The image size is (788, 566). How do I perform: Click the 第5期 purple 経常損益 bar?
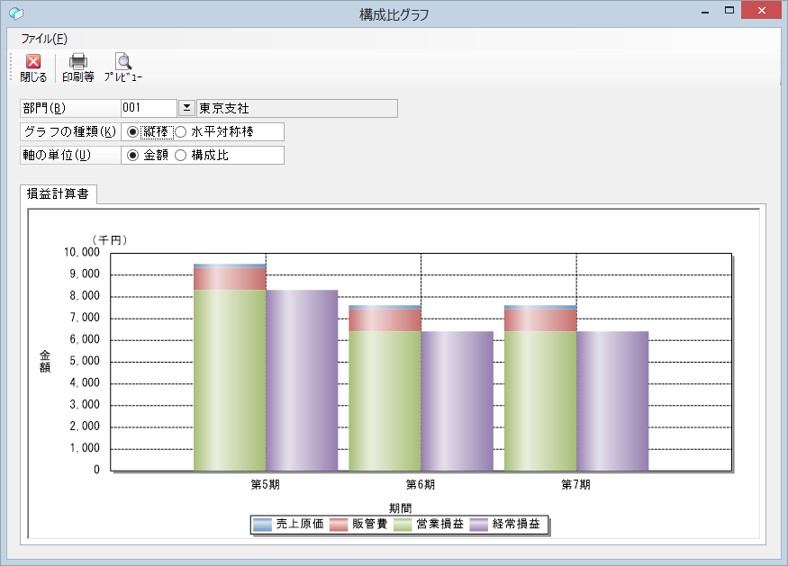tap(302, 381)
